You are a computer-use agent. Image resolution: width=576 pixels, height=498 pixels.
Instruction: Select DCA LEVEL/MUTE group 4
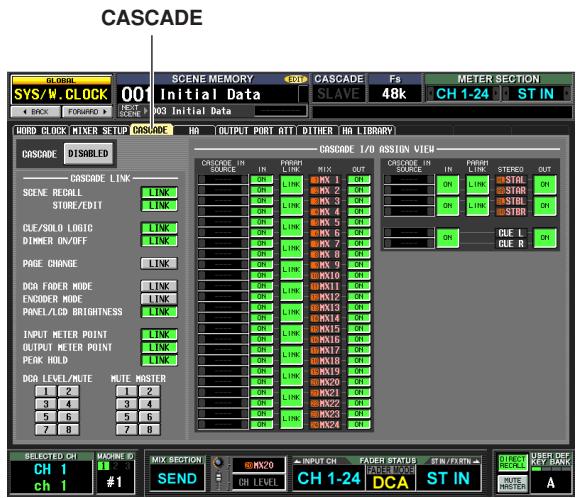pyautogui.click(x=68, y=404)
